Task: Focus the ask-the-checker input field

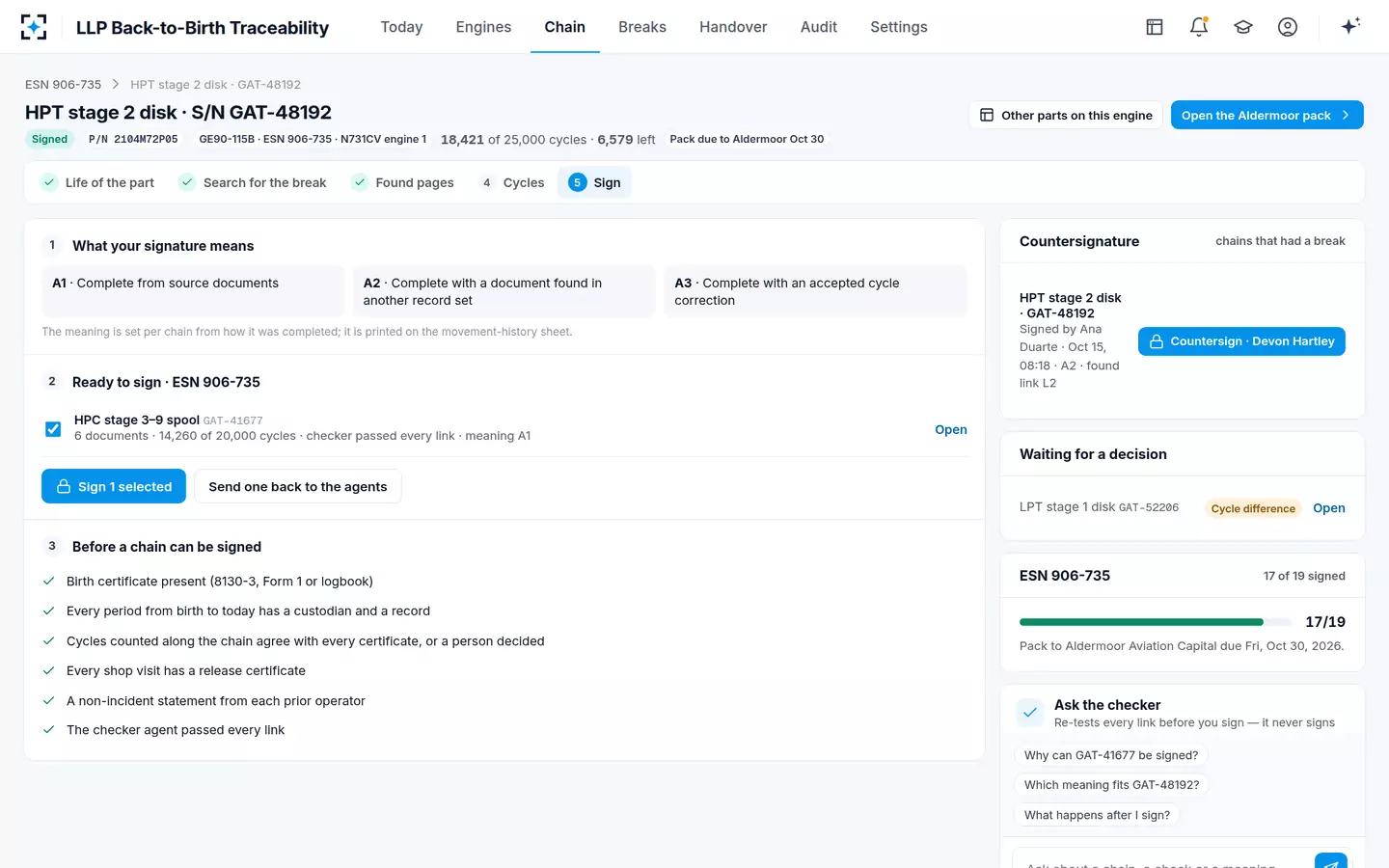Action: click(1162, 860)
